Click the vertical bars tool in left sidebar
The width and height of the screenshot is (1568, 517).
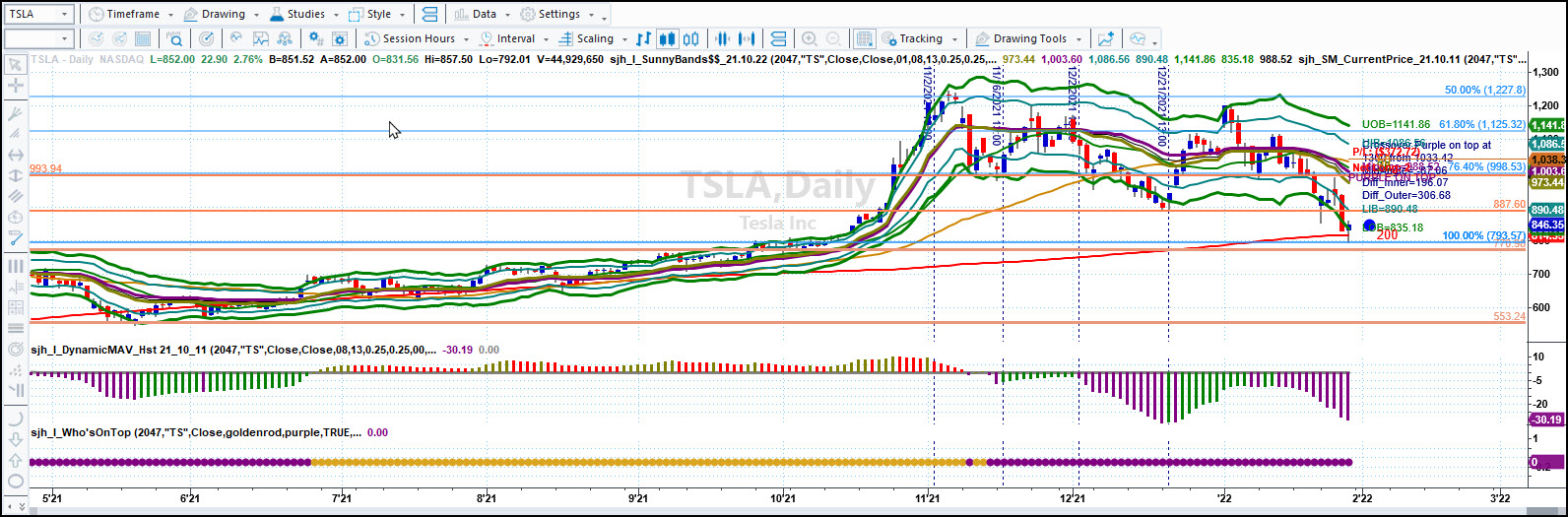[16, 267]
